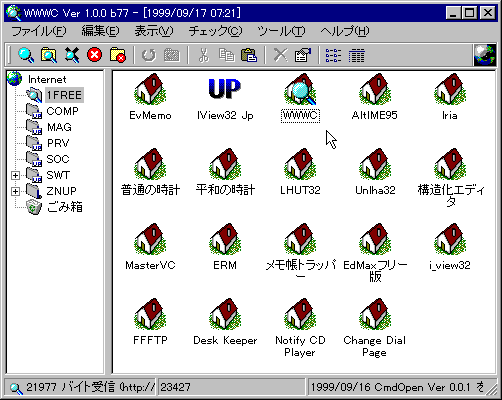Select the COMP folder in tree
Screen dimensions: 502x400
tap(62, 111)
